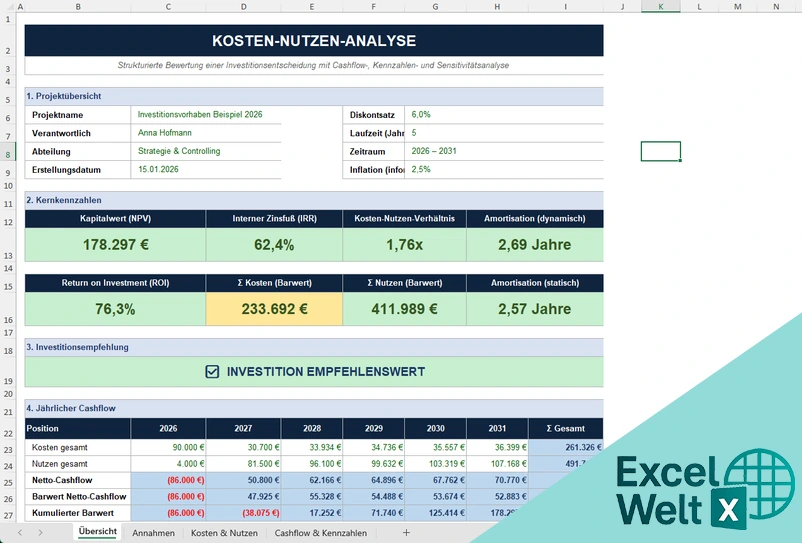Select the Strategie & Controlling cell
The height and width of the screenshot is (543, 802).
206,151
